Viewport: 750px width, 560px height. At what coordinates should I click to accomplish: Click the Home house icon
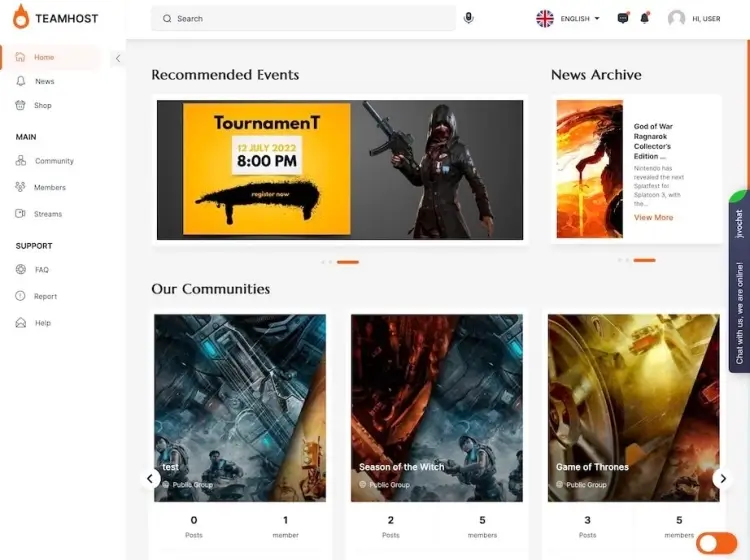pos(20,57)
